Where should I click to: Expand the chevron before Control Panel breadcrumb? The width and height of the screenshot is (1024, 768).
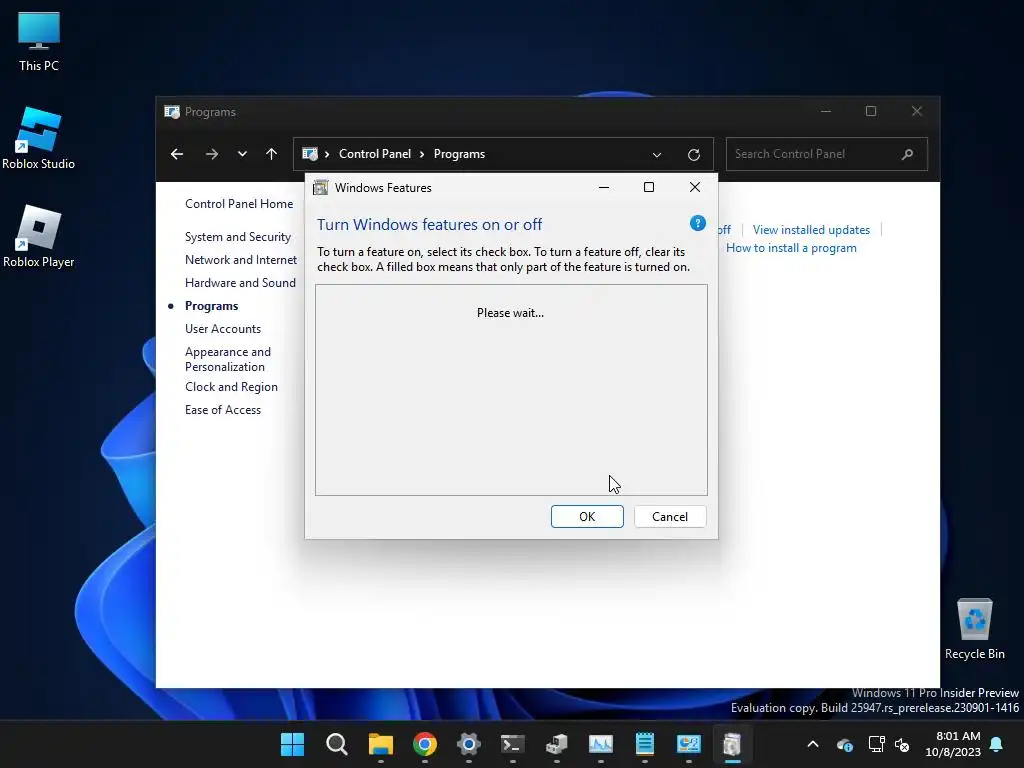pyautogui.click(x=327, y=154)
